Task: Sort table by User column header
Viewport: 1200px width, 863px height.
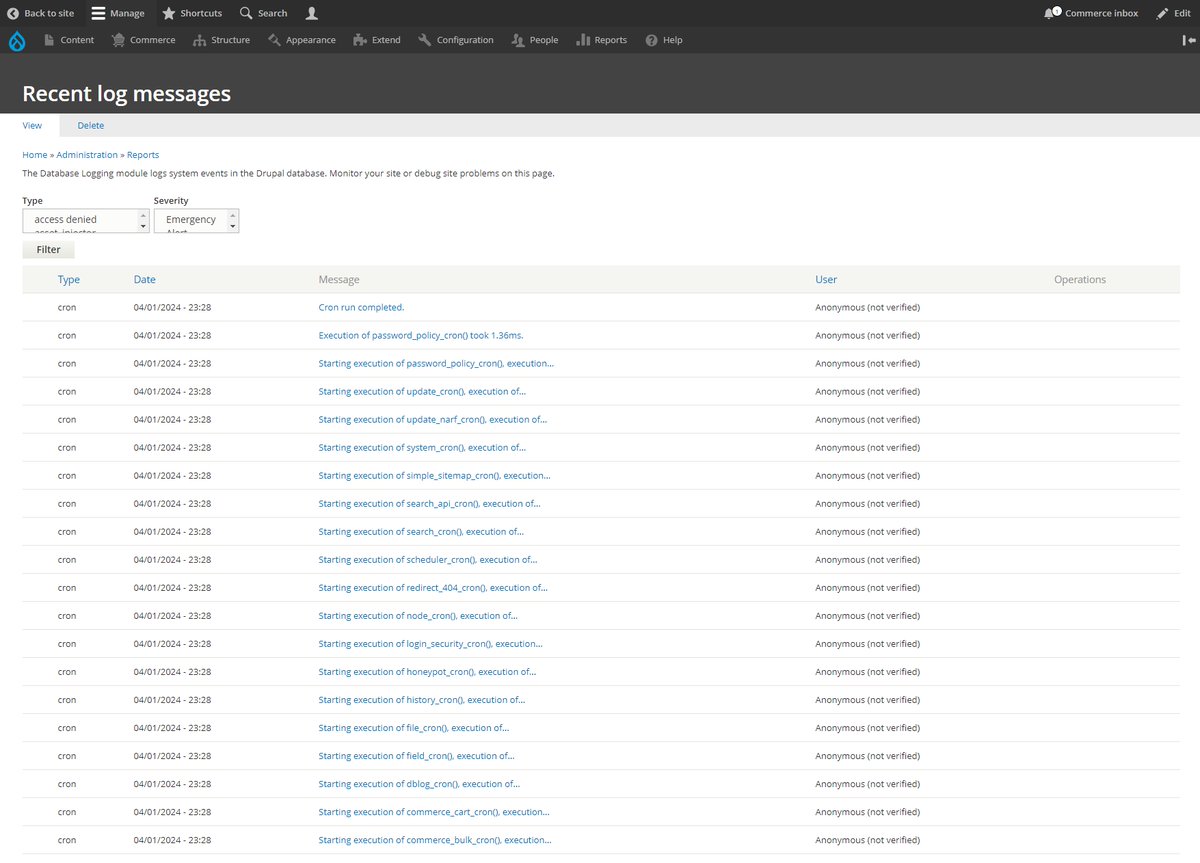Action: (826, 280)
